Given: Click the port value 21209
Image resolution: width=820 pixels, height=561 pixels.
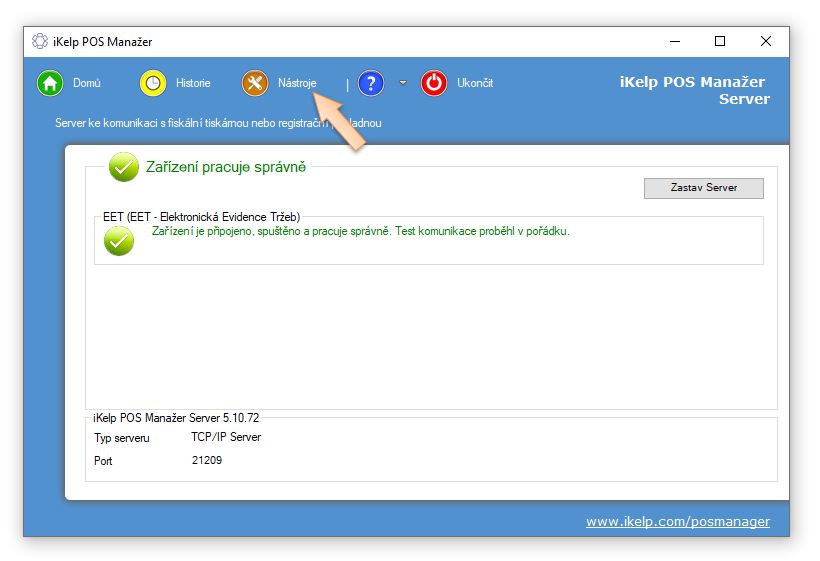Looking at the screenshot, I should 207,461.
